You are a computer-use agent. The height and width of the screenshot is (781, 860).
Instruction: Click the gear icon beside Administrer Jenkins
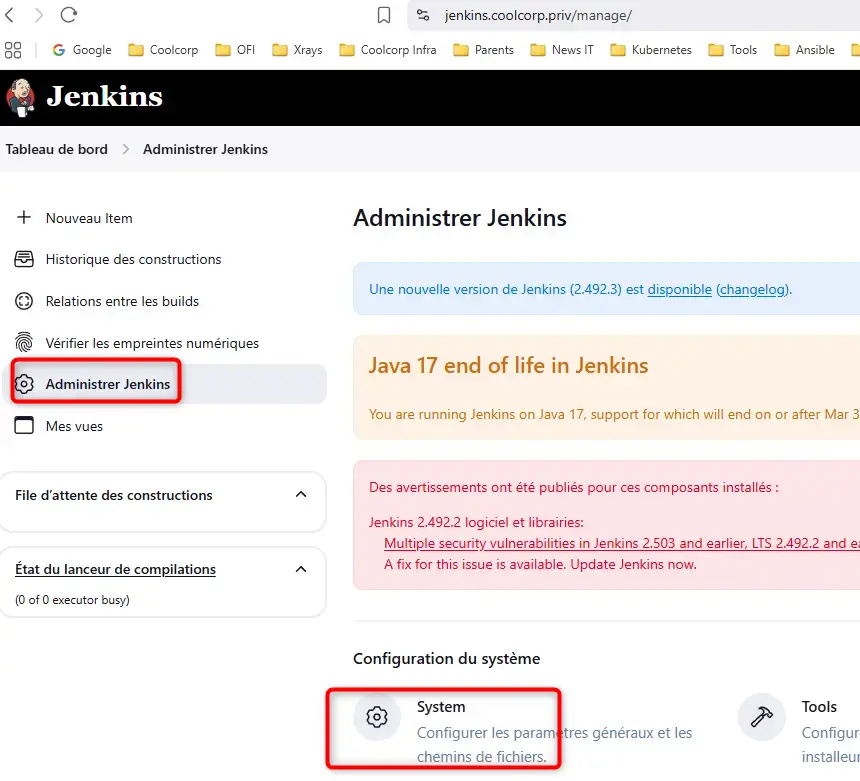point(24,384)
